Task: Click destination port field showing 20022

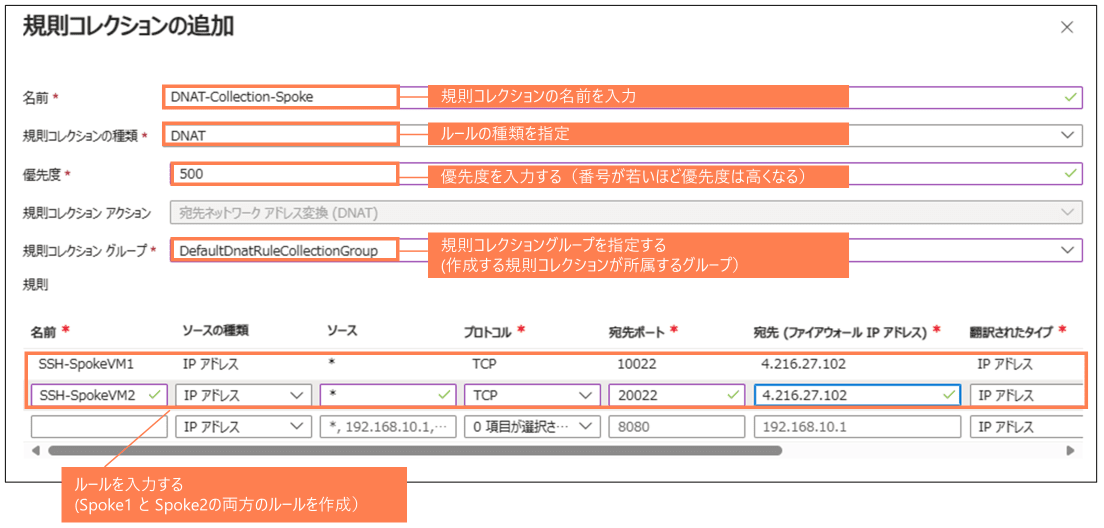Action: click(677, 396)
